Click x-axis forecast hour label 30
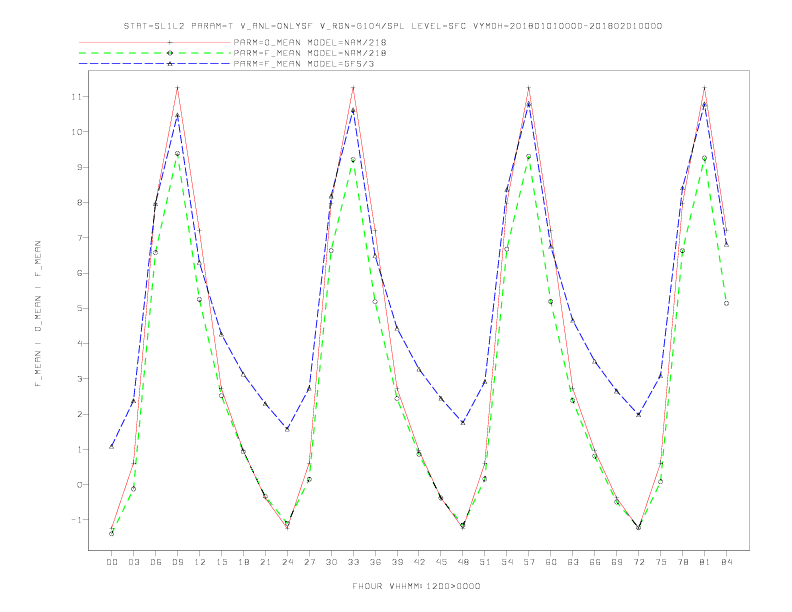 tap(331, 562)
